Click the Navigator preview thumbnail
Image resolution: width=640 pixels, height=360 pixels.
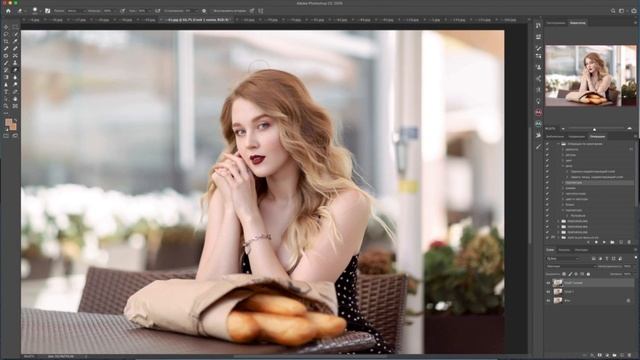[x=591, y=76]
